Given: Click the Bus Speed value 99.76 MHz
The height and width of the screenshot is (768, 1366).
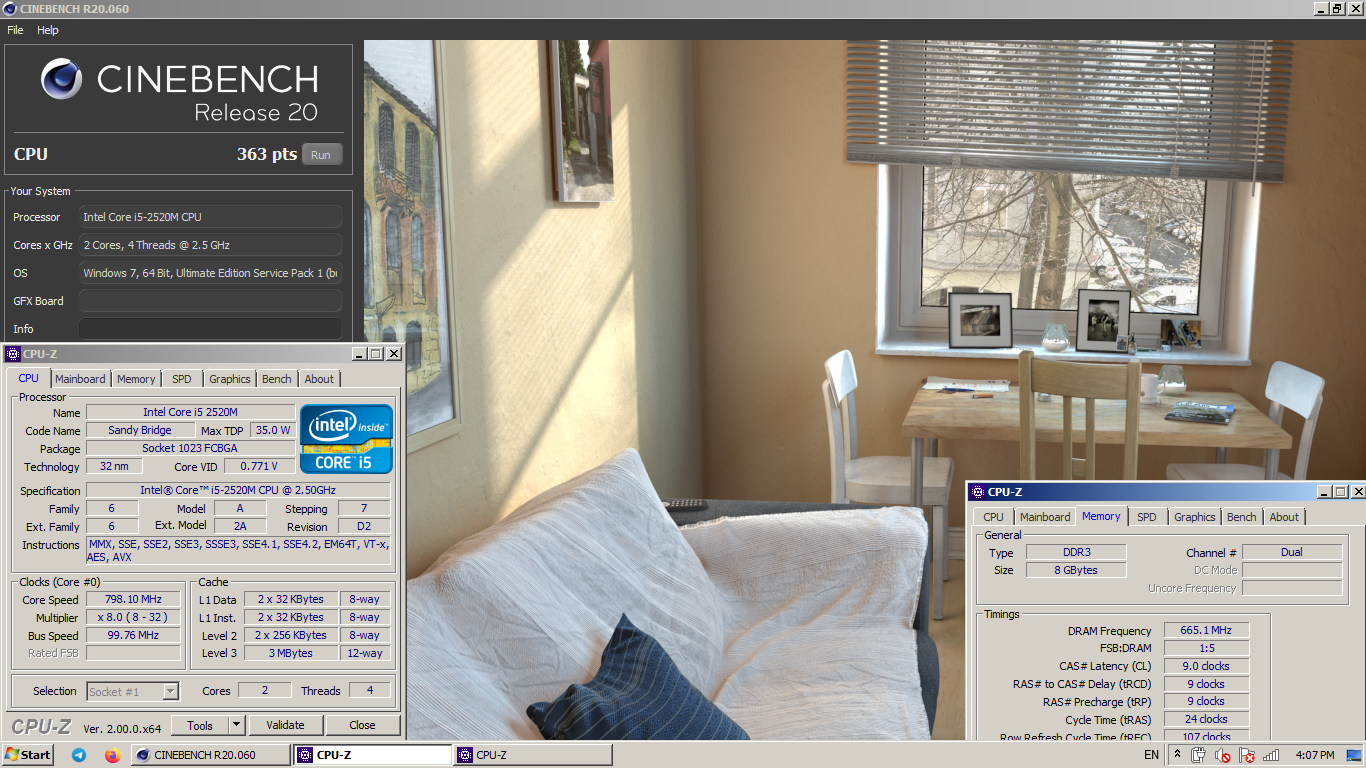Looking at the screenshot, I should click(x=133, y=636).
